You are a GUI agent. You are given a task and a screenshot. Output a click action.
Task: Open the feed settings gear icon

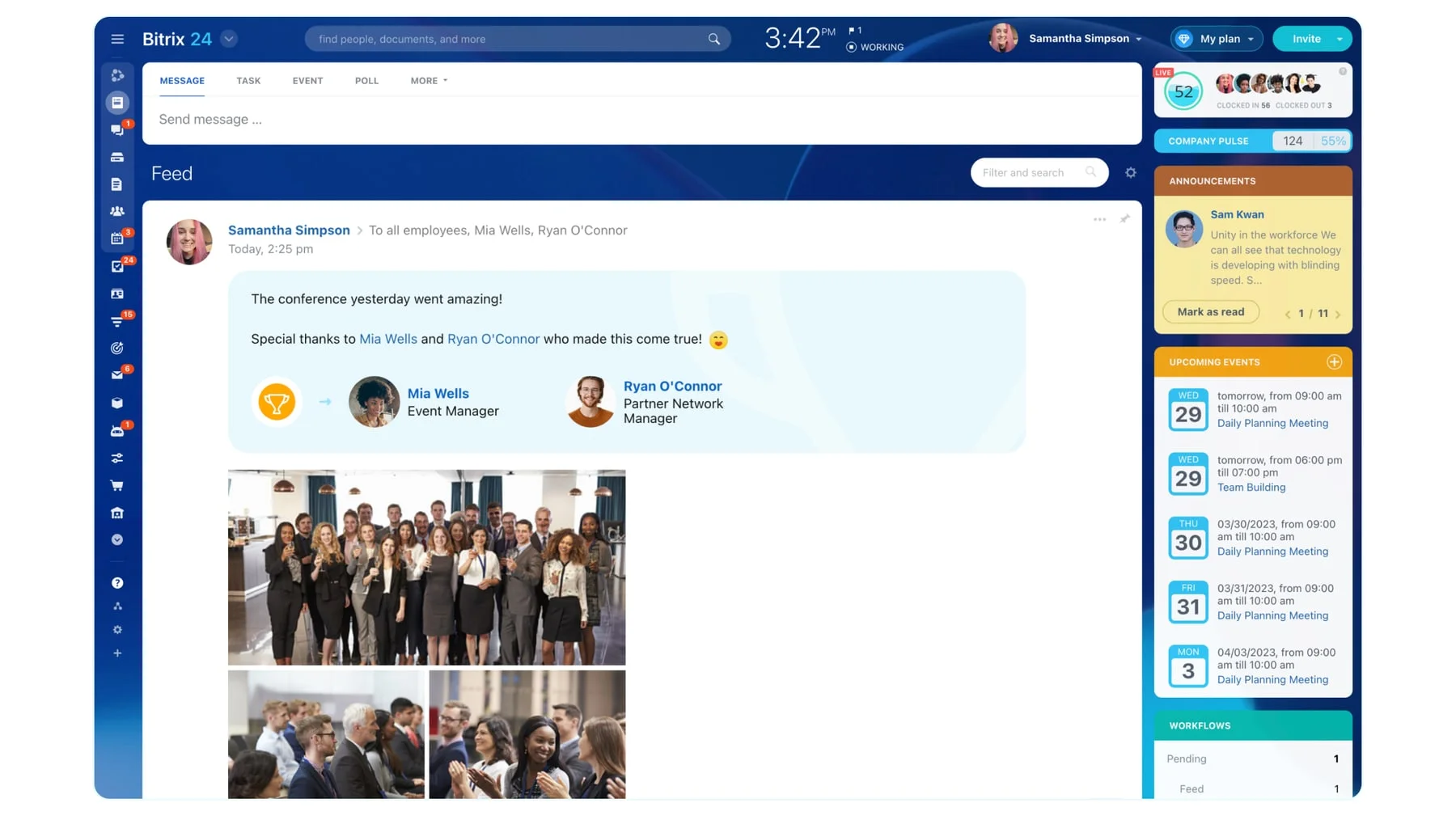[x=1130, y=173]
